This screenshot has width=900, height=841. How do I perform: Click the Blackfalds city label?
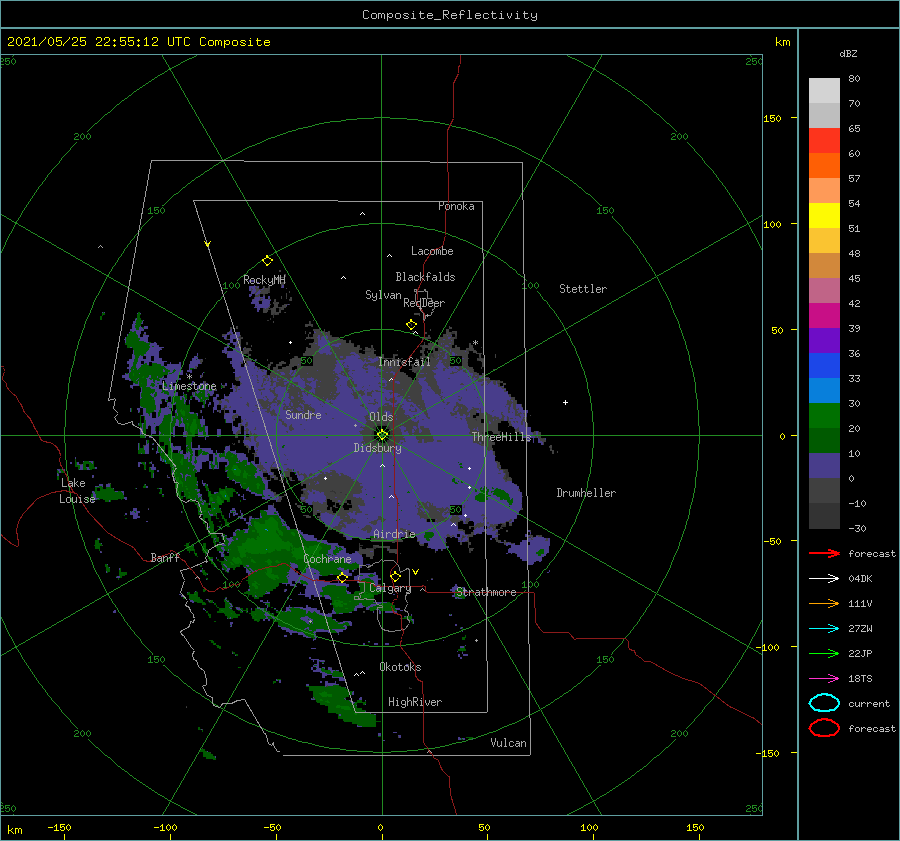tap(425, 277)
